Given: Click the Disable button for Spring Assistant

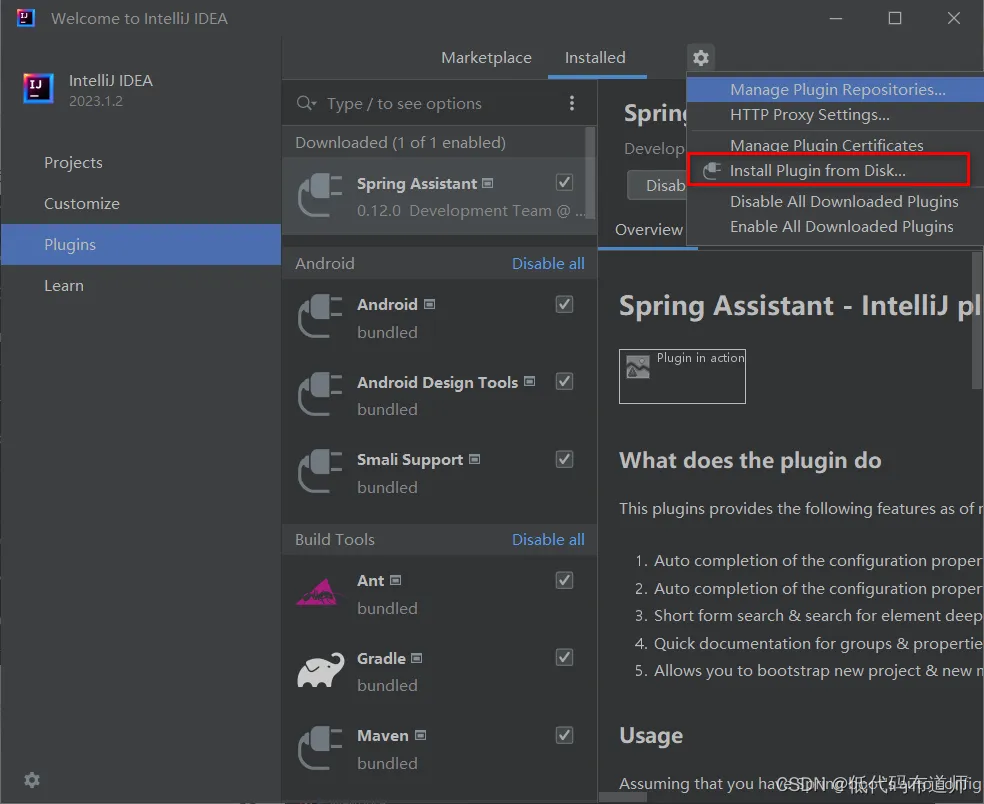Looking at the screenshot, I should (657, 185).
